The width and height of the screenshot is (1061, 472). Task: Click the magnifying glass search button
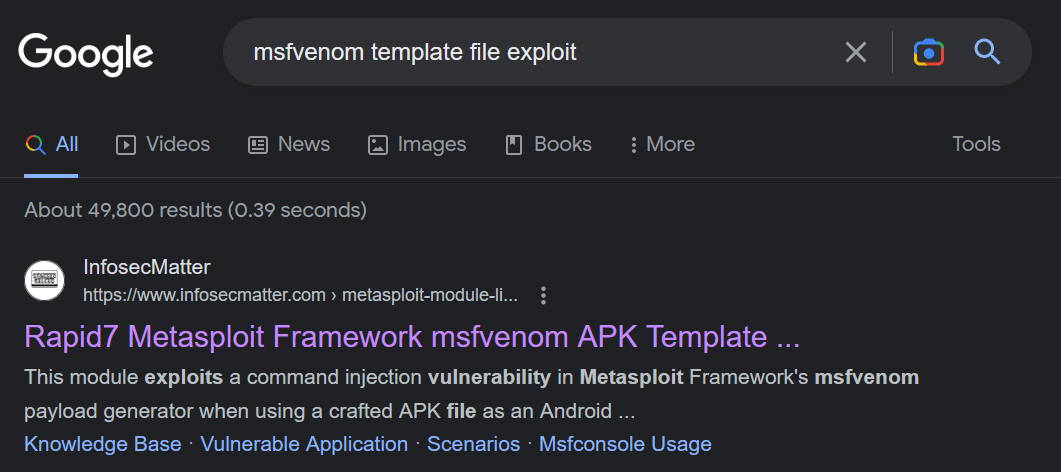[x=987, y=51]
